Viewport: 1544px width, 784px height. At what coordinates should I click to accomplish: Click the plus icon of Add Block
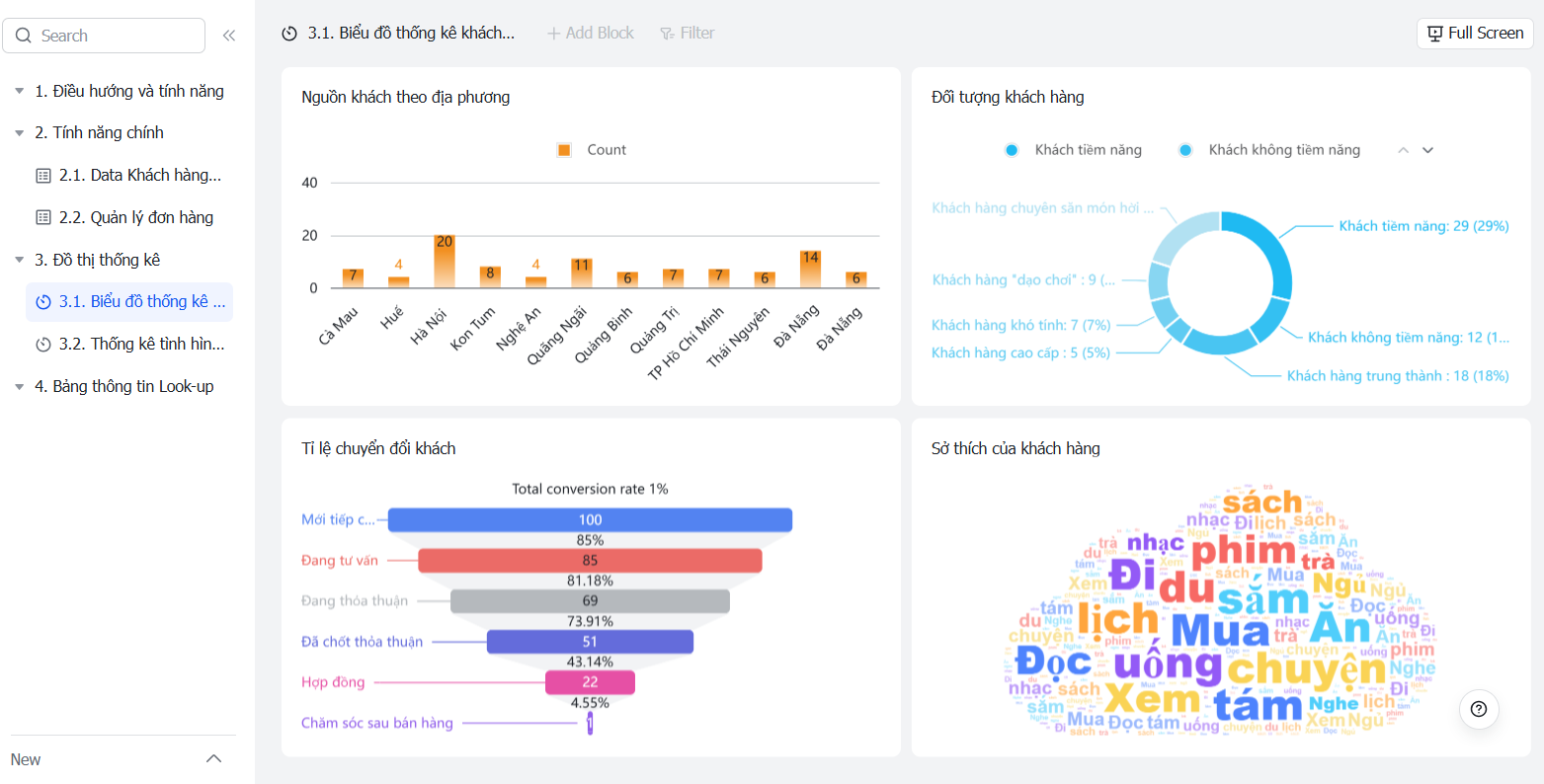click(x=554, y=34)
